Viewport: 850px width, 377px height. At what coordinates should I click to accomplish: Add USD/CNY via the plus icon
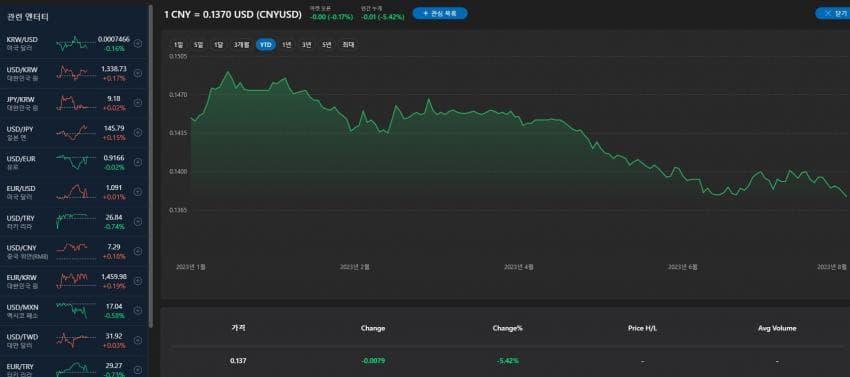click(x=138, y=251)
